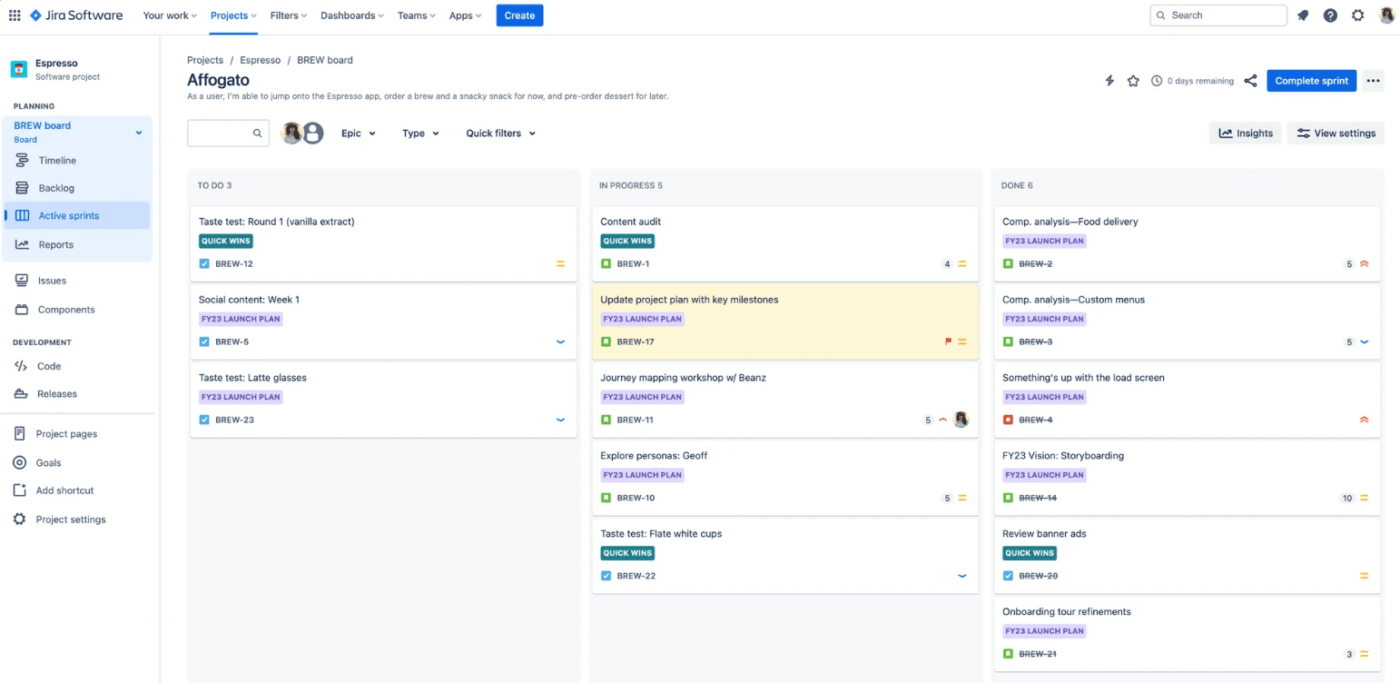The image size is (1400, 683).
Task: Click the Backlog icon in the sidebar
Action: pos(22,188)
